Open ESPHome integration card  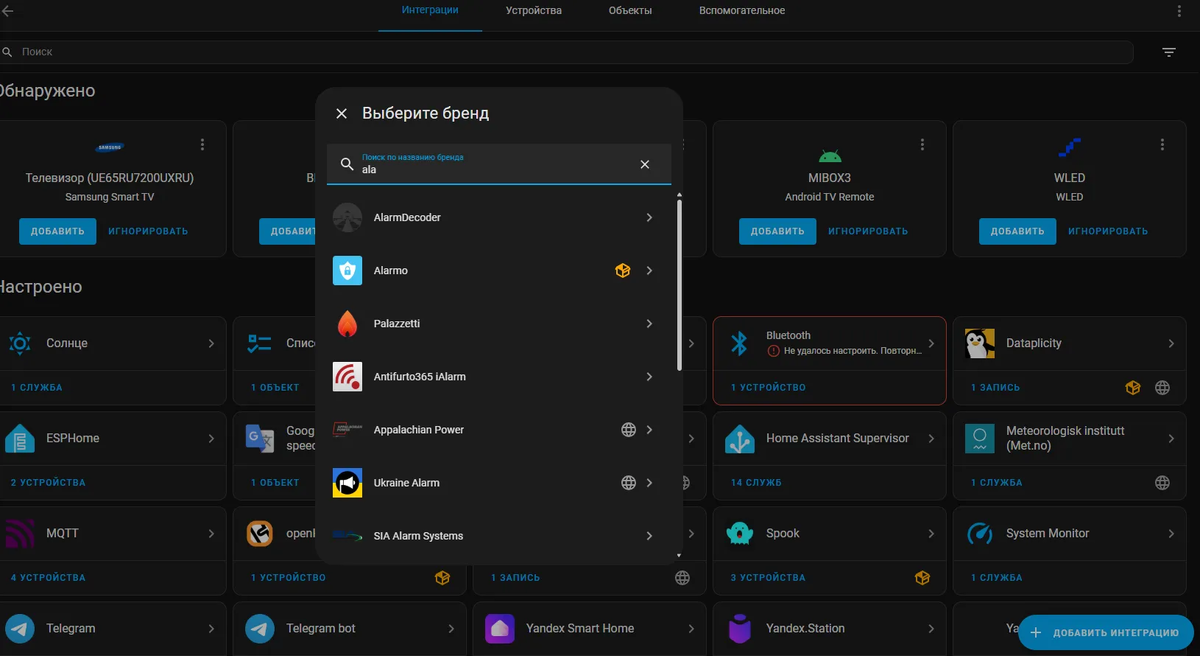point(113,438)
